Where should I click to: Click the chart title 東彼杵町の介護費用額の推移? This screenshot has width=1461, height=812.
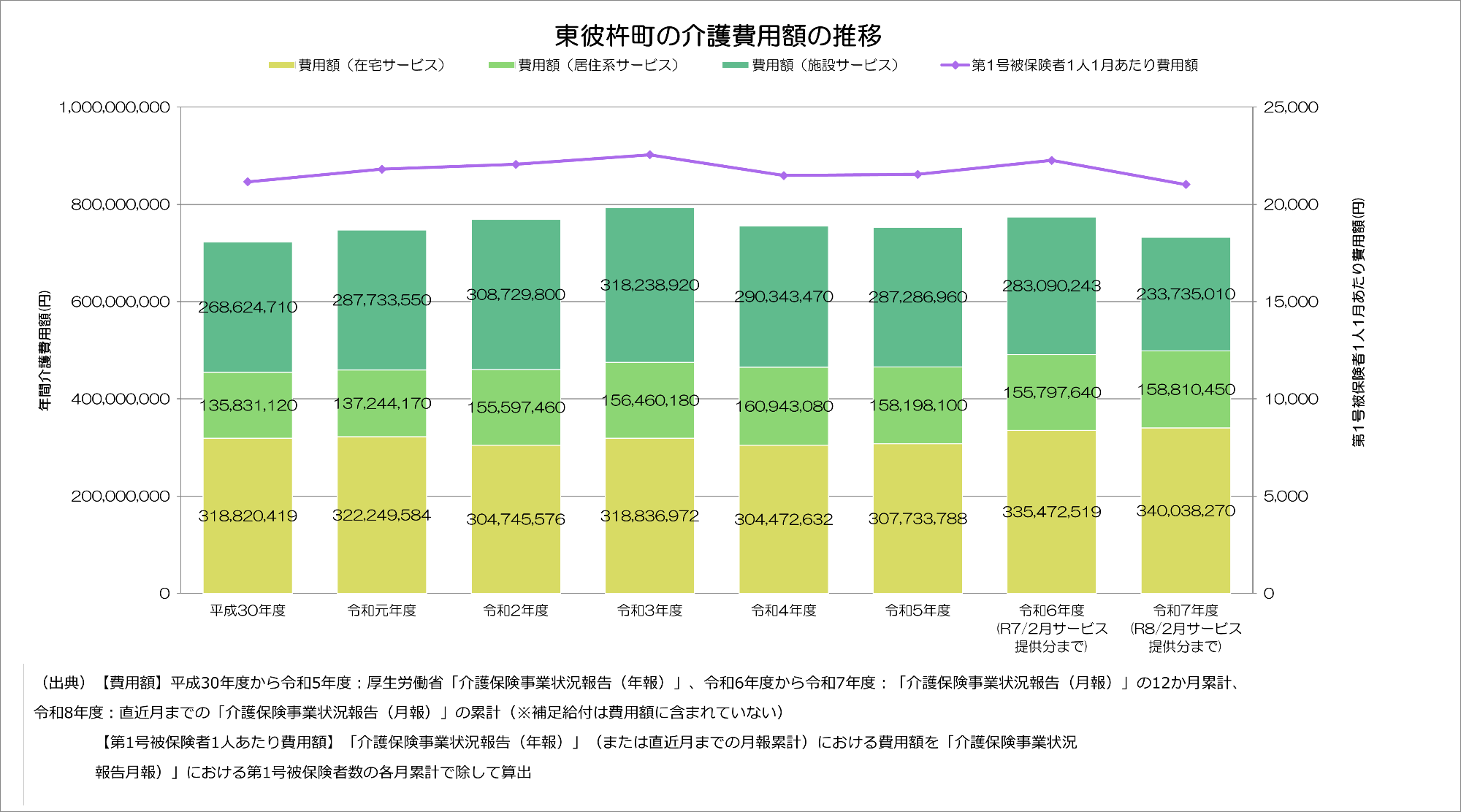click(718, 35)
